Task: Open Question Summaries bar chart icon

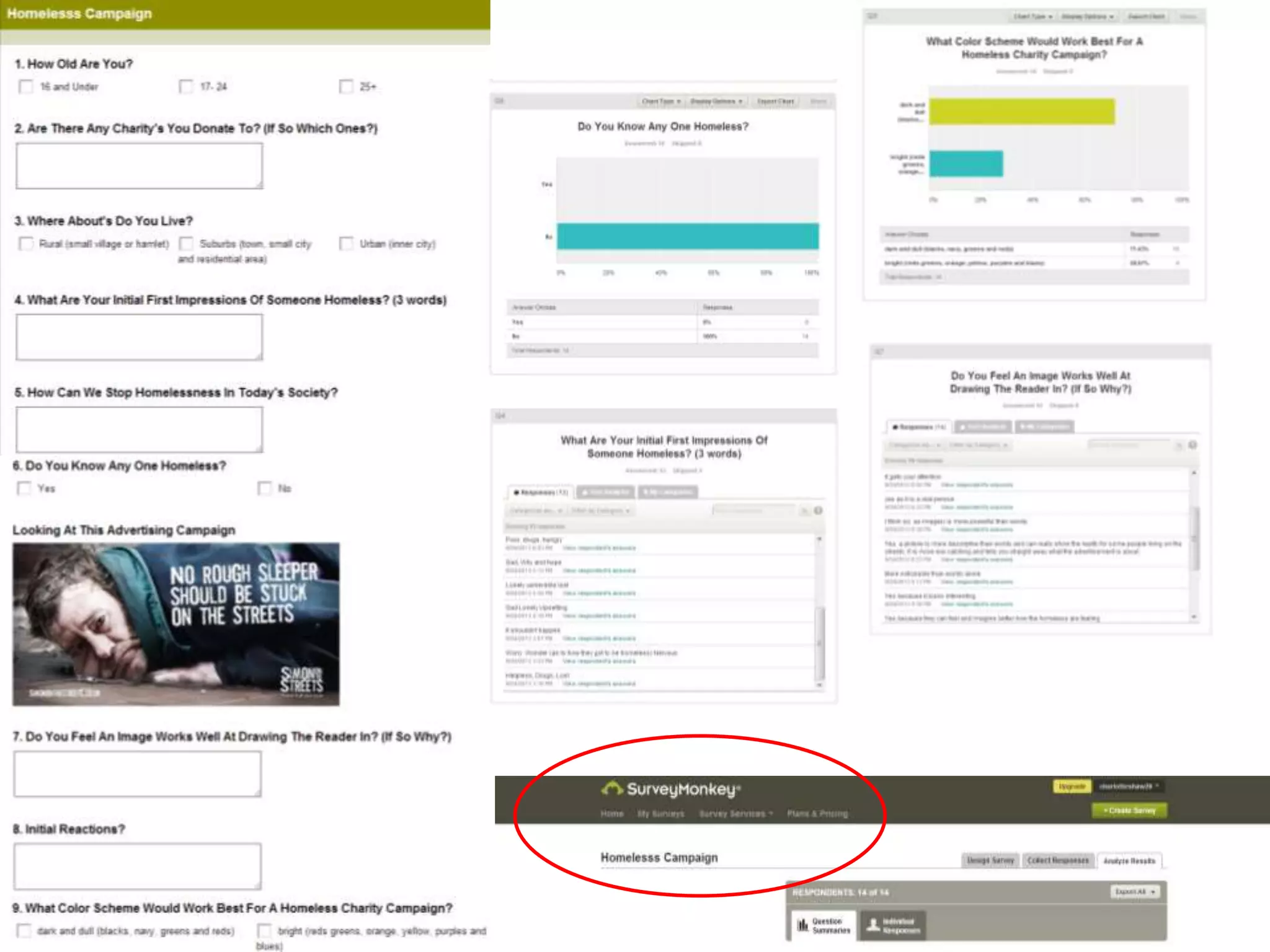Action: click(803, 925)
